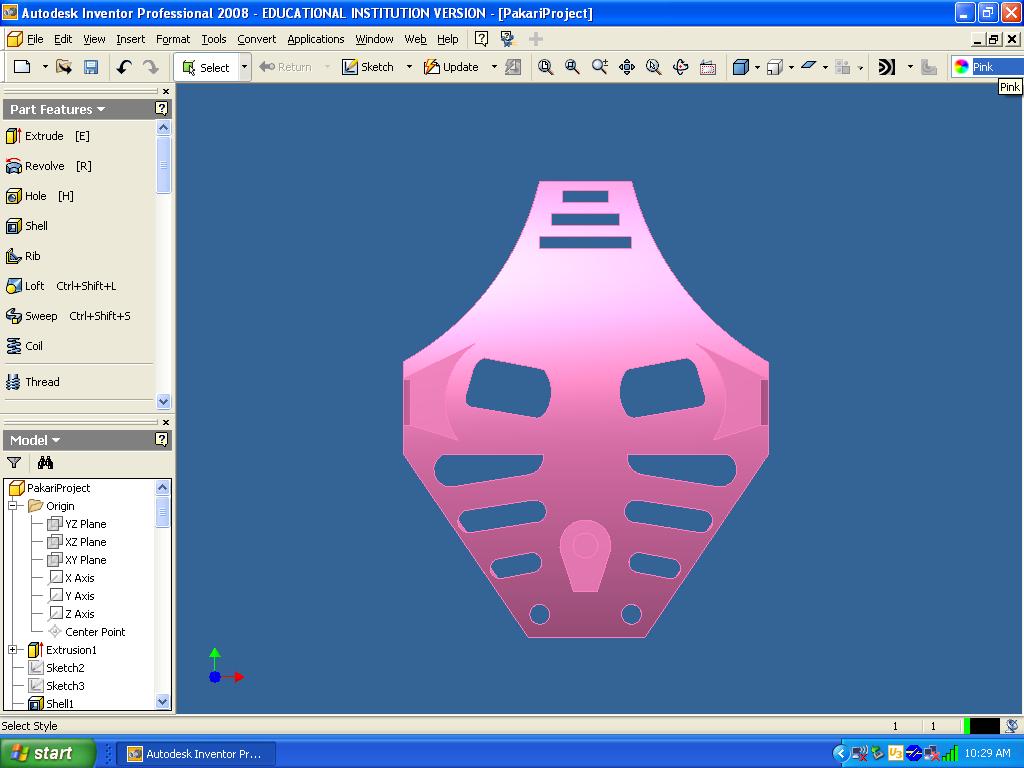Choose the Revolve feature tool
The width and height of the screenshot is (1024, 768).
pos(44,166)
